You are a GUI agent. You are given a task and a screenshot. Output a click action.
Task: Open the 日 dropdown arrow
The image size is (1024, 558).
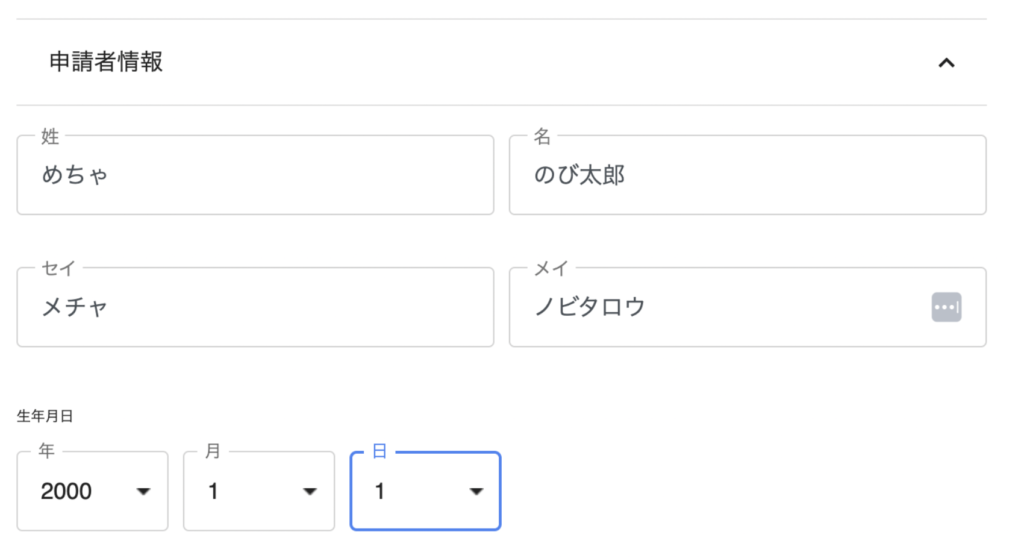(476, 491)
